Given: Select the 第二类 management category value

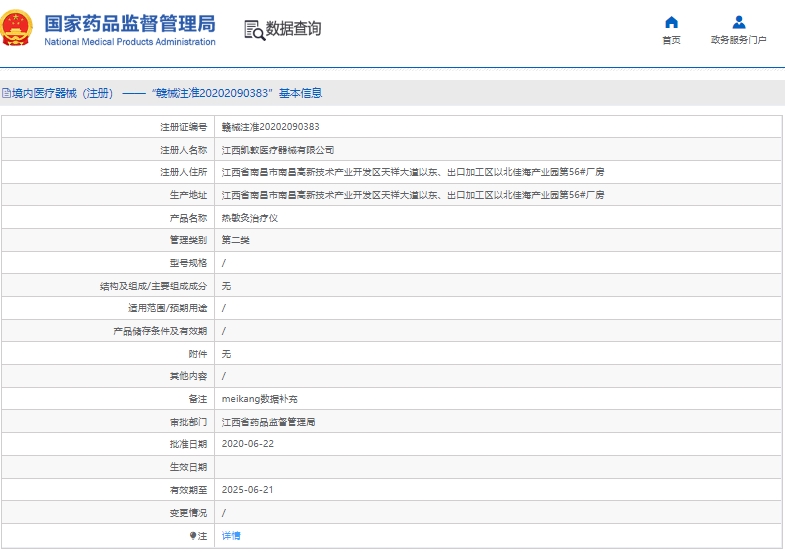Looking at the screenshot, I should pos(236,240).
